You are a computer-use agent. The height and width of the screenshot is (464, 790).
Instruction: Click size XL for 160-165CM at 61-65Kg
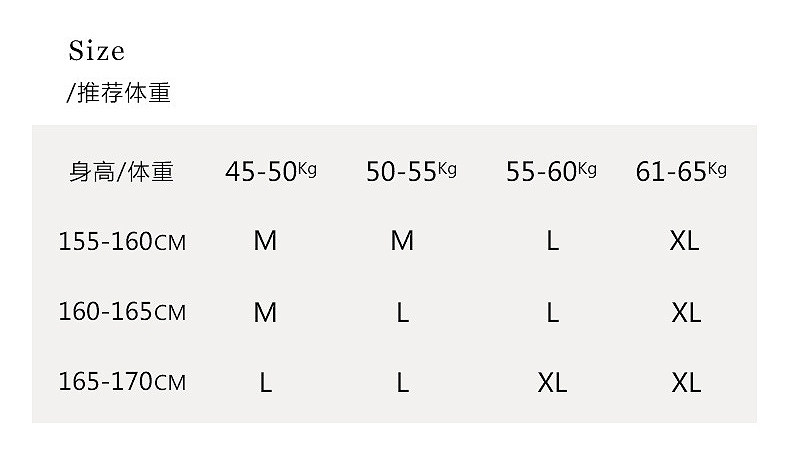coord(686,312)
